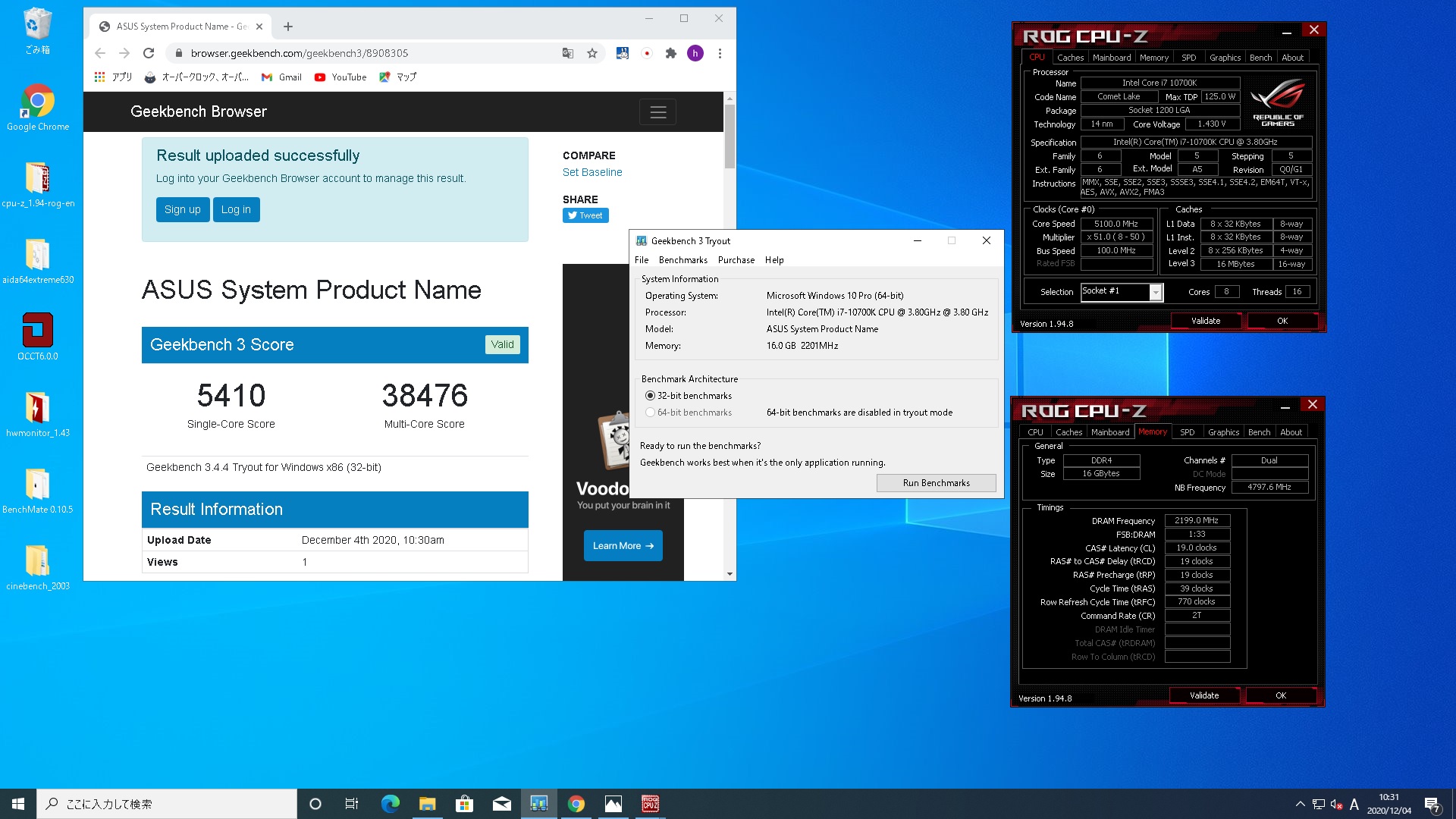Bookmark this page with the star icon
Image resolution: width=1456 pixels, height=819 pixels.
click(592, 53)
